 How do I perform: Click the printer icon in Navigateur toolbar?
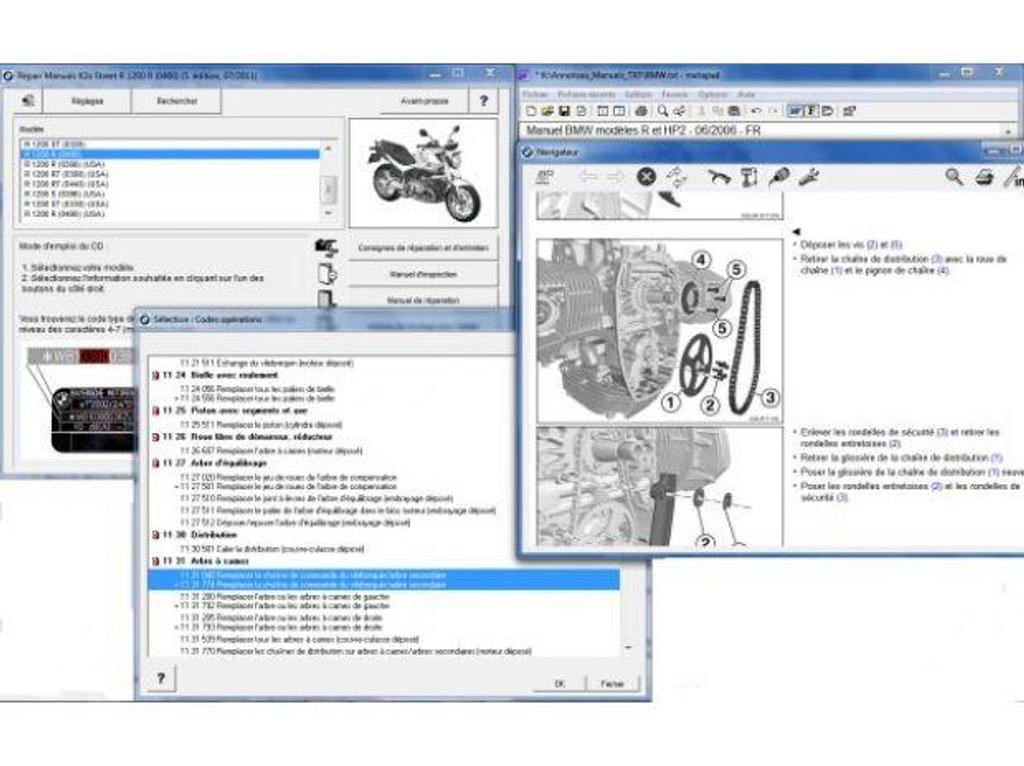(x=984, y=176)
